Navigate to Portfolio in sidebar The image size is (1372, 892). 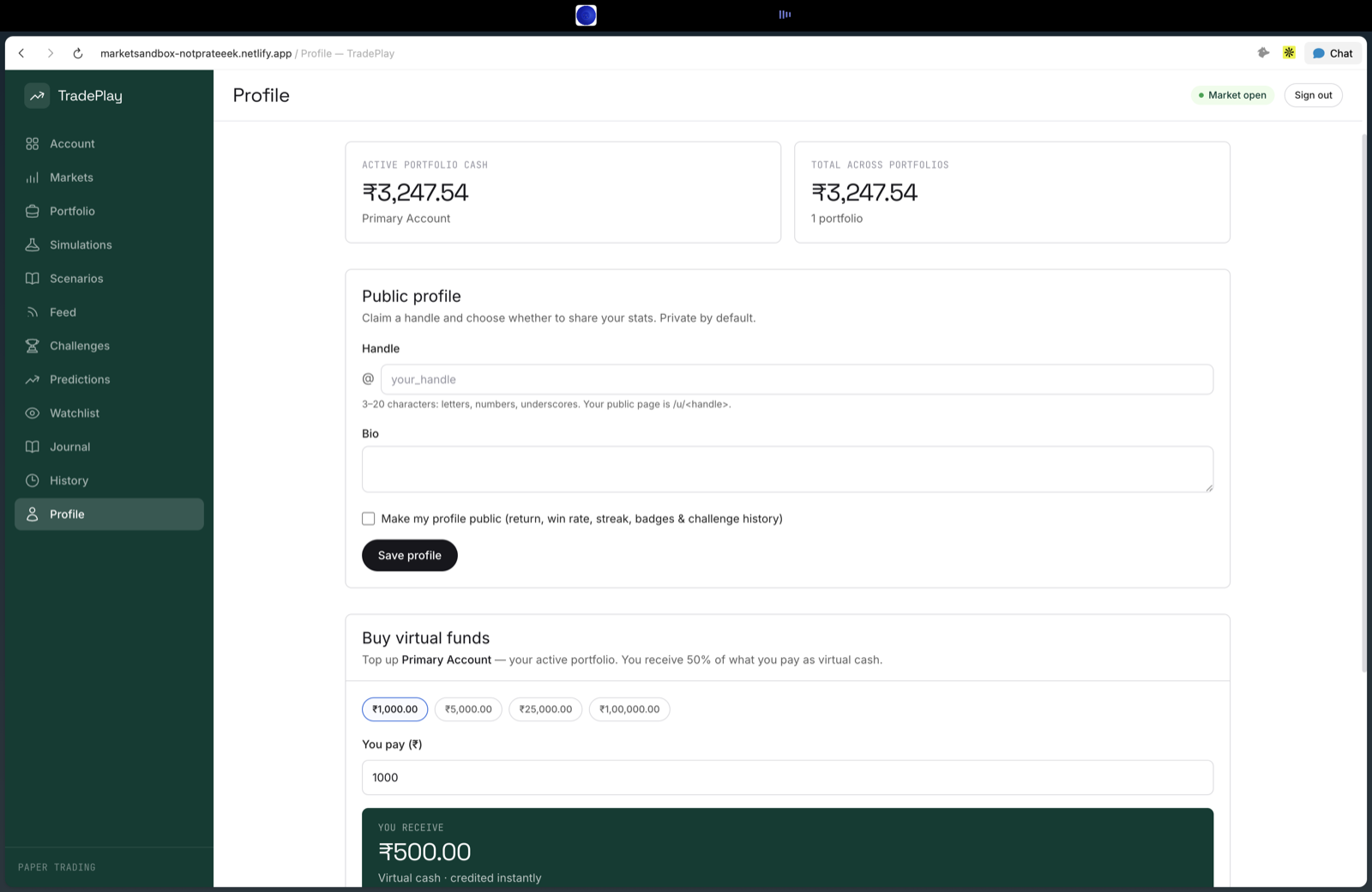(109, 211)
